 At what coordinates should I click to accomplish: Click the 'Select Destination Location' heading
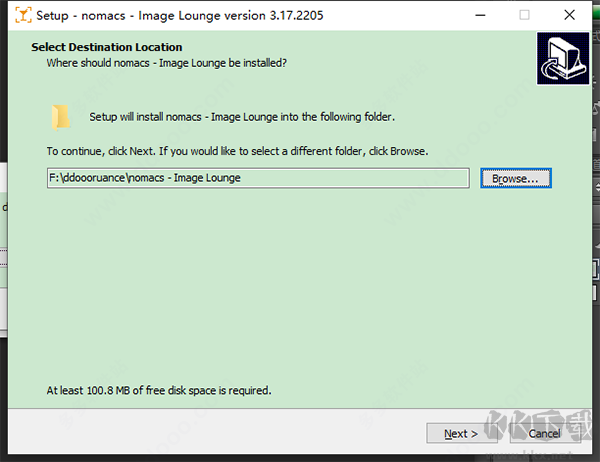(x=107, y=47)
